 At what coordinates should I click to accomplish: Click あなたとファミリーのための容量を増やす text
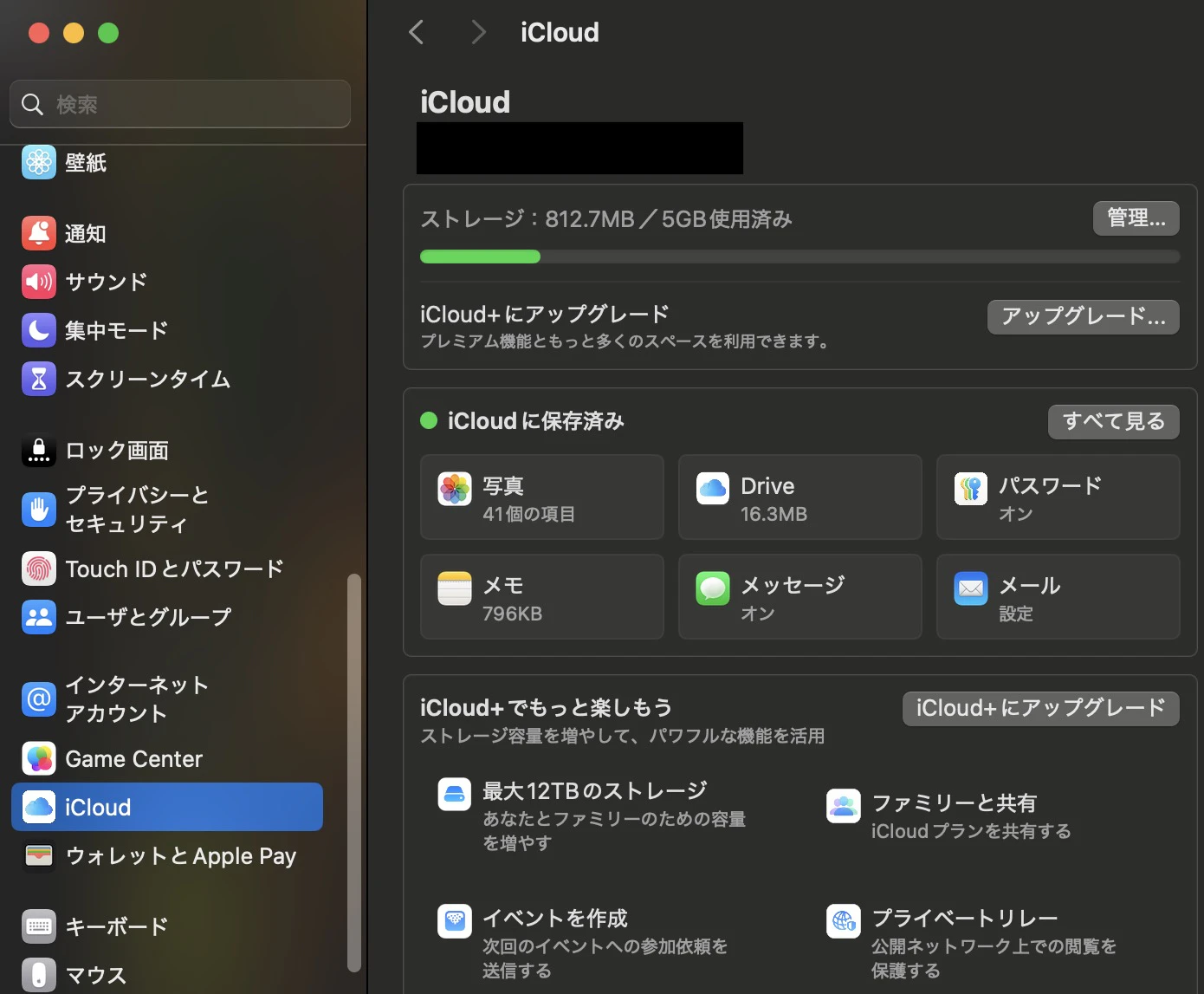point(614,831)
